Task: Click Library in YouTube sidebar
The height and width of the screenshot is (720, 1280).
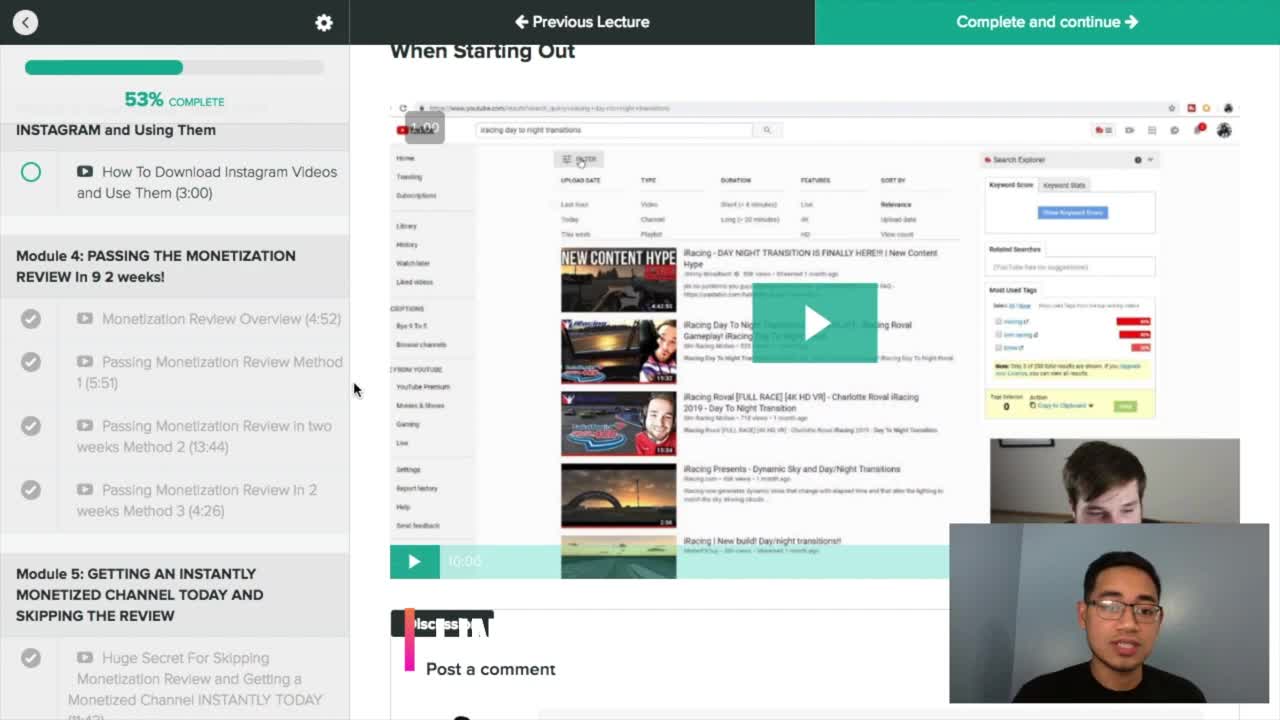Action: coord(406,226)
